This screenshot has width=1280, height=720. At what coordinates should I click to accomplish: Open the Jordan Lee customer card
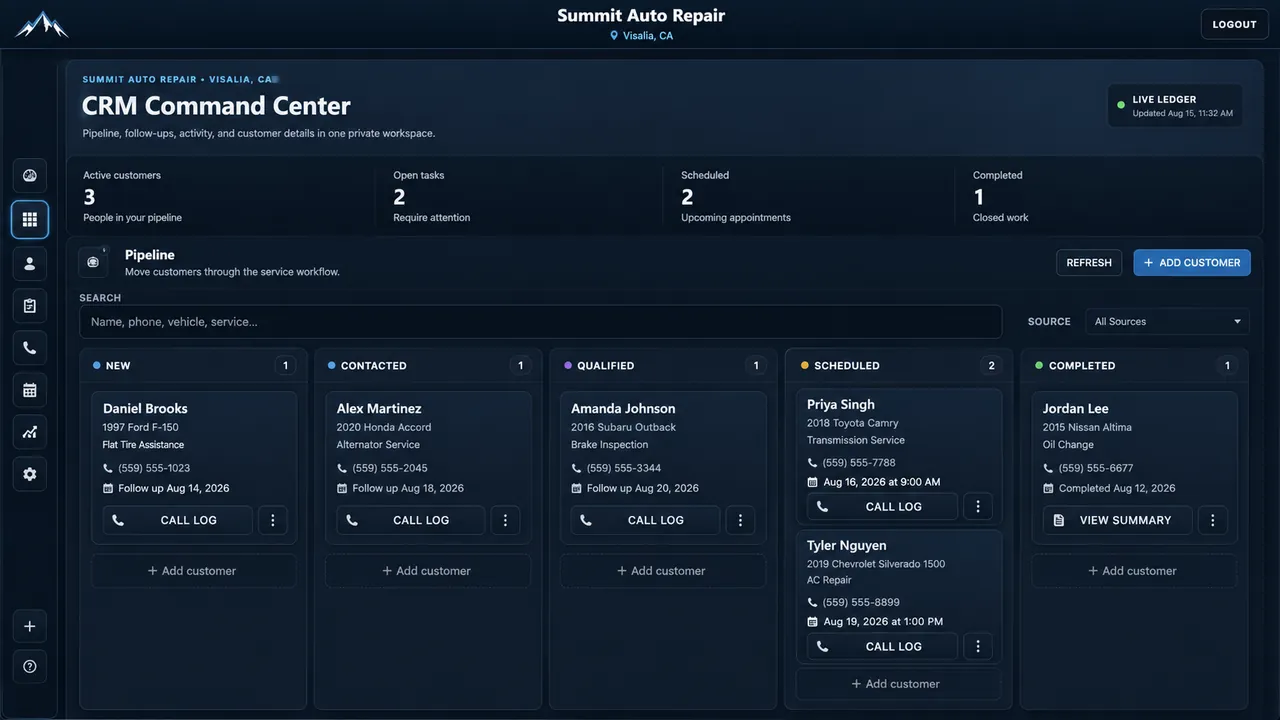pos(1134,468)
